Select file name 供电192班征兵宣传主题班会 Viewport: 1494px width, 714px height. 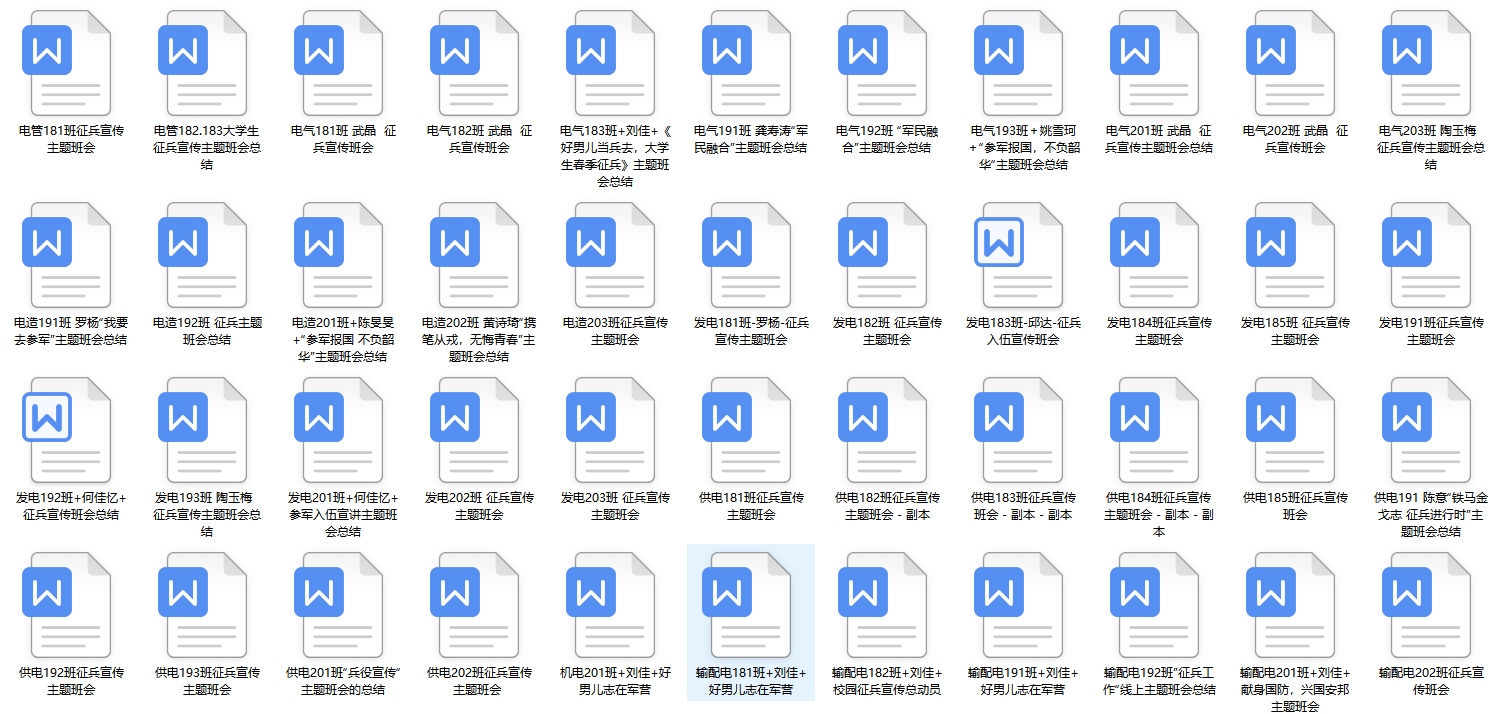71,681
